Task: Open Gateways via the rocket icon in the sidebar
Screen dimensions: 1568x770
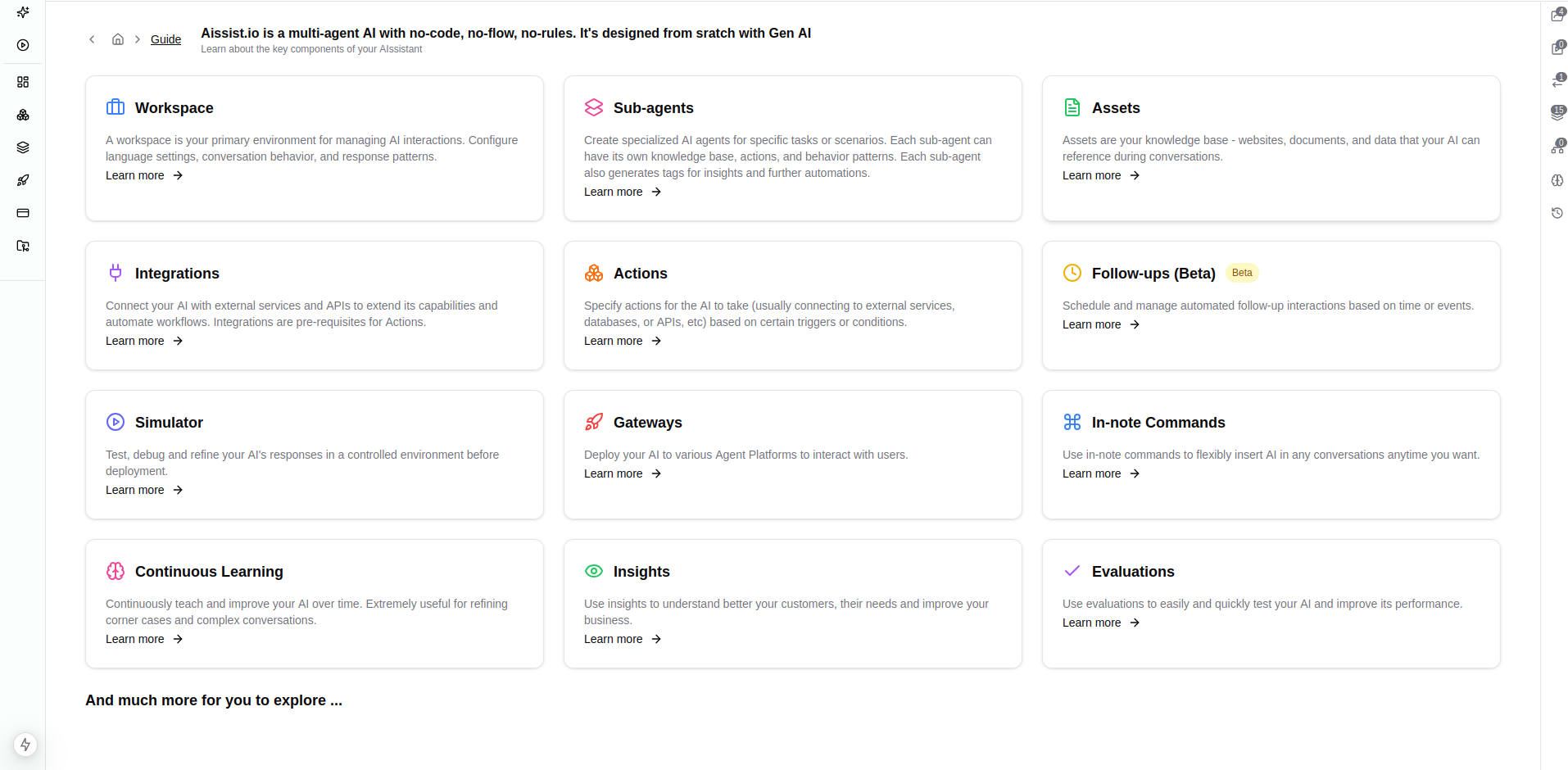Action: click(23, 180)
